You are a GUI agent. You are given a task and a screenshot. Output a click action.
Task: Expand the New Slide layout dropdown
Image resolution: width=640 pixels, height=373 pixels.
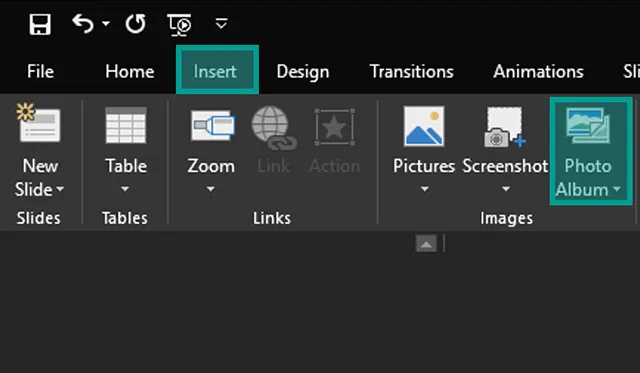point(40,178)
